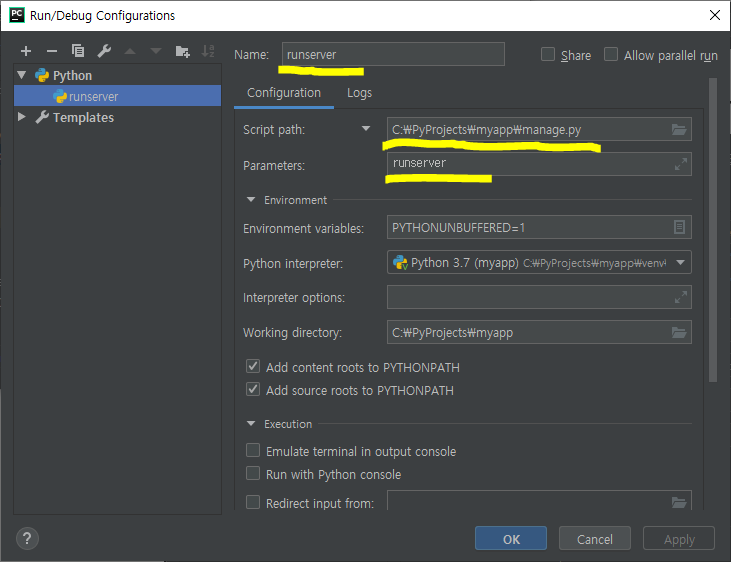Enable Run with Python console

tap(253, 473)
